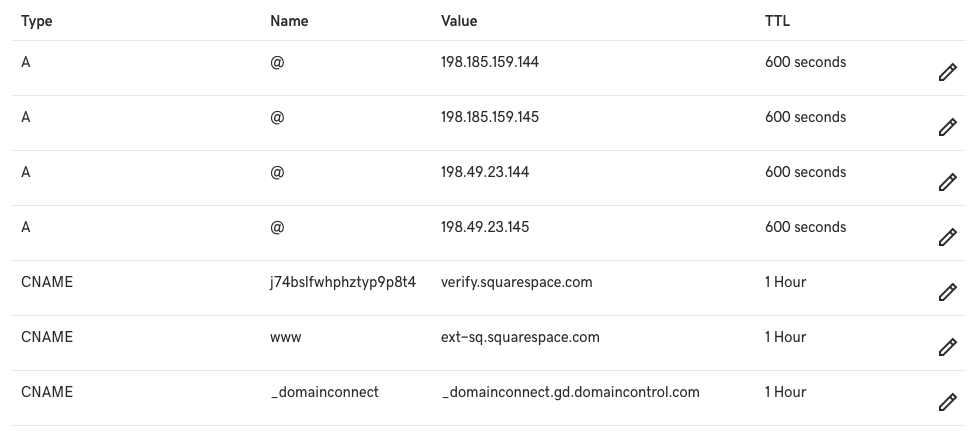Edit the A record 198.185.159.144
This screenshot has width=978, height=431.
click(946, 73)
